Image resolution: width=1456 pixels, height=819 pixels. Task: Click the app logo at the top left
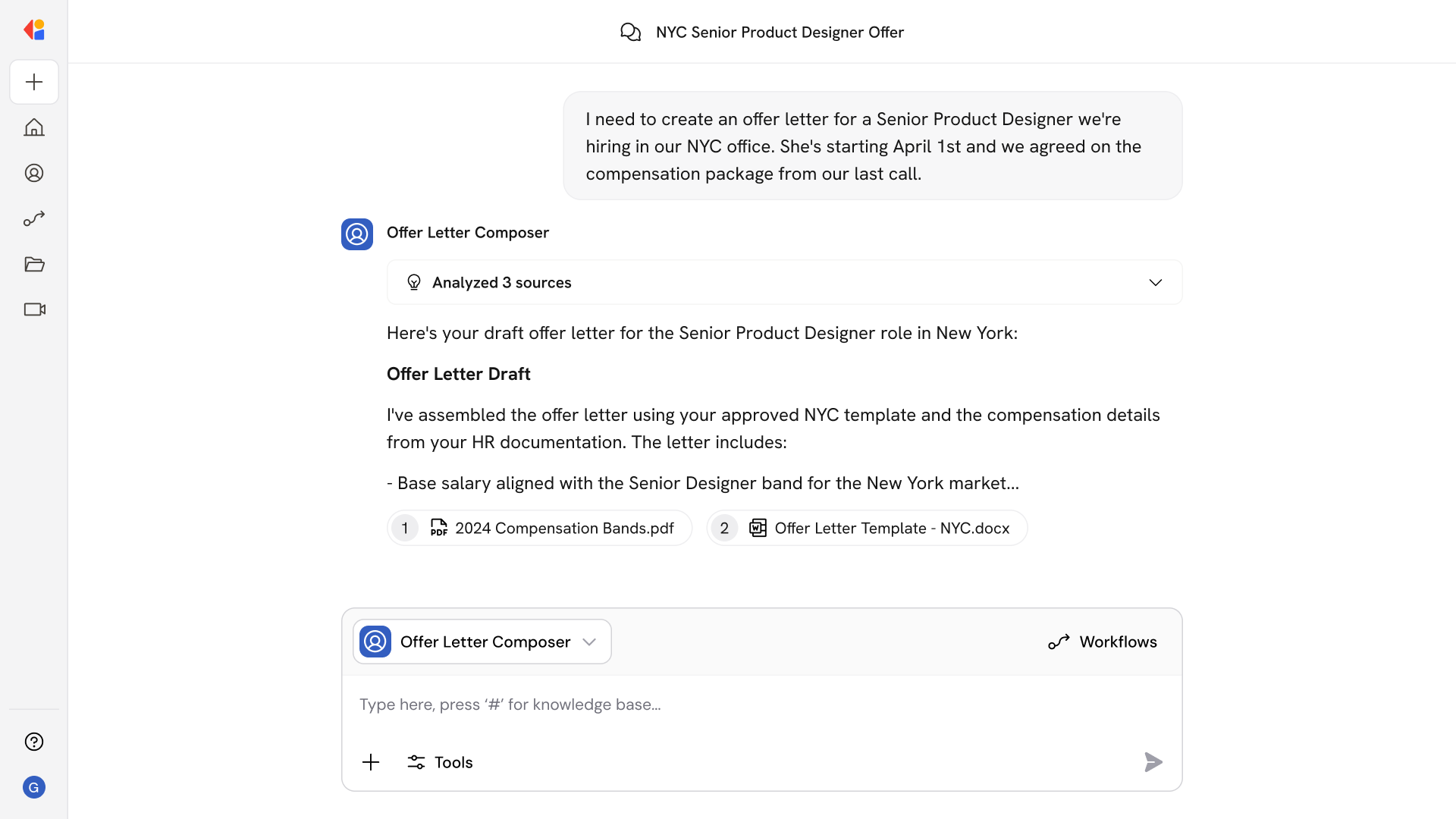pyautogui.click(x=33, y=30)
